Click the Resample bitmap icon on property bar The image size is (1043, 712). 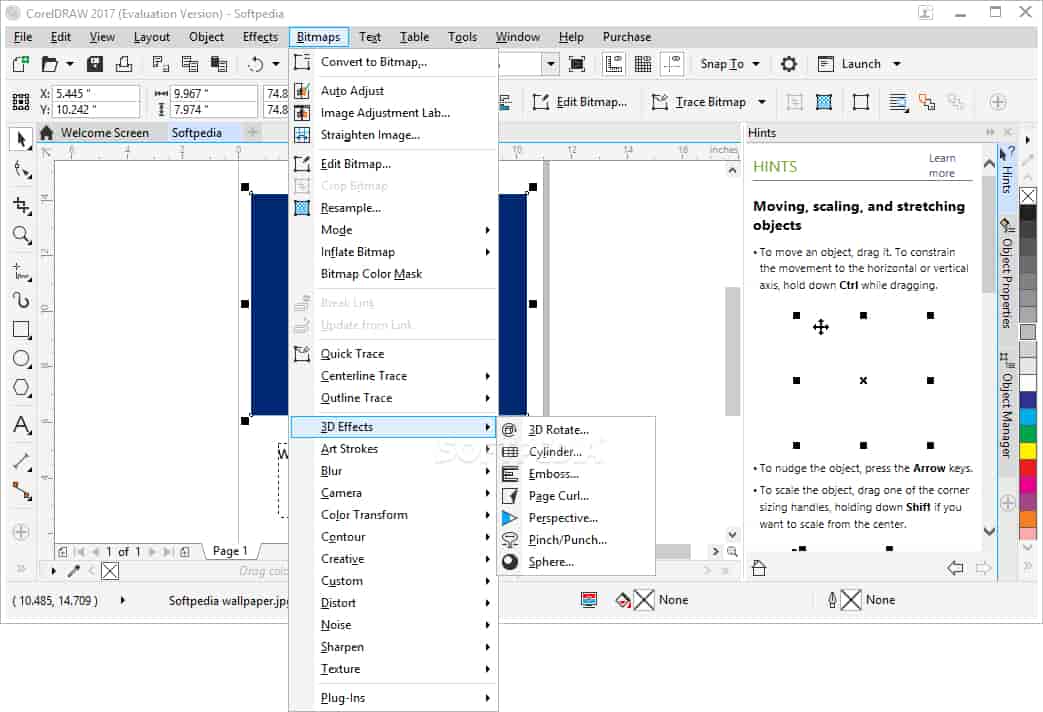[x=824, y=102]
